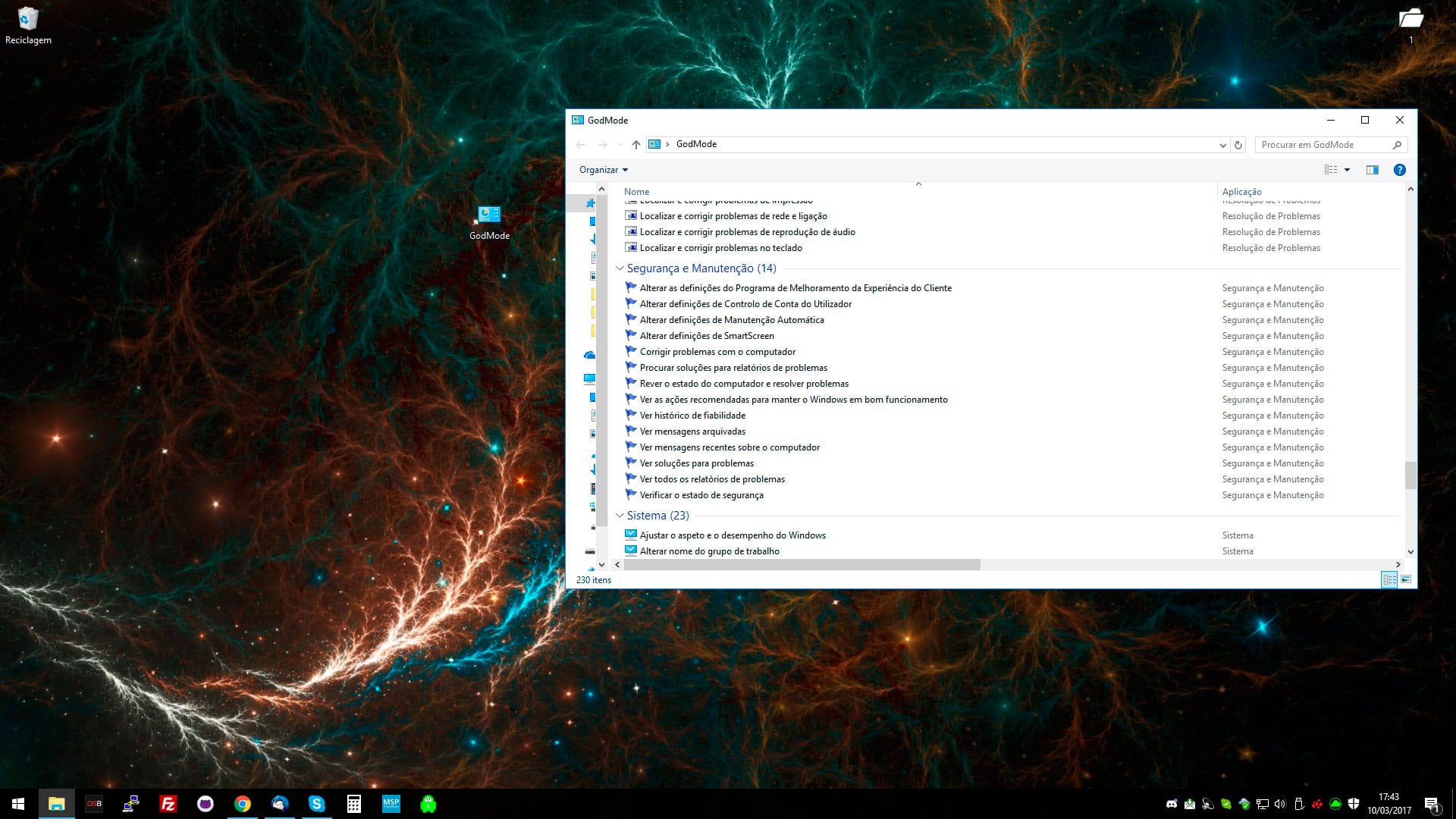Open the Organizar dropdown menu
Screen dimensions: 1456x819
604,170
